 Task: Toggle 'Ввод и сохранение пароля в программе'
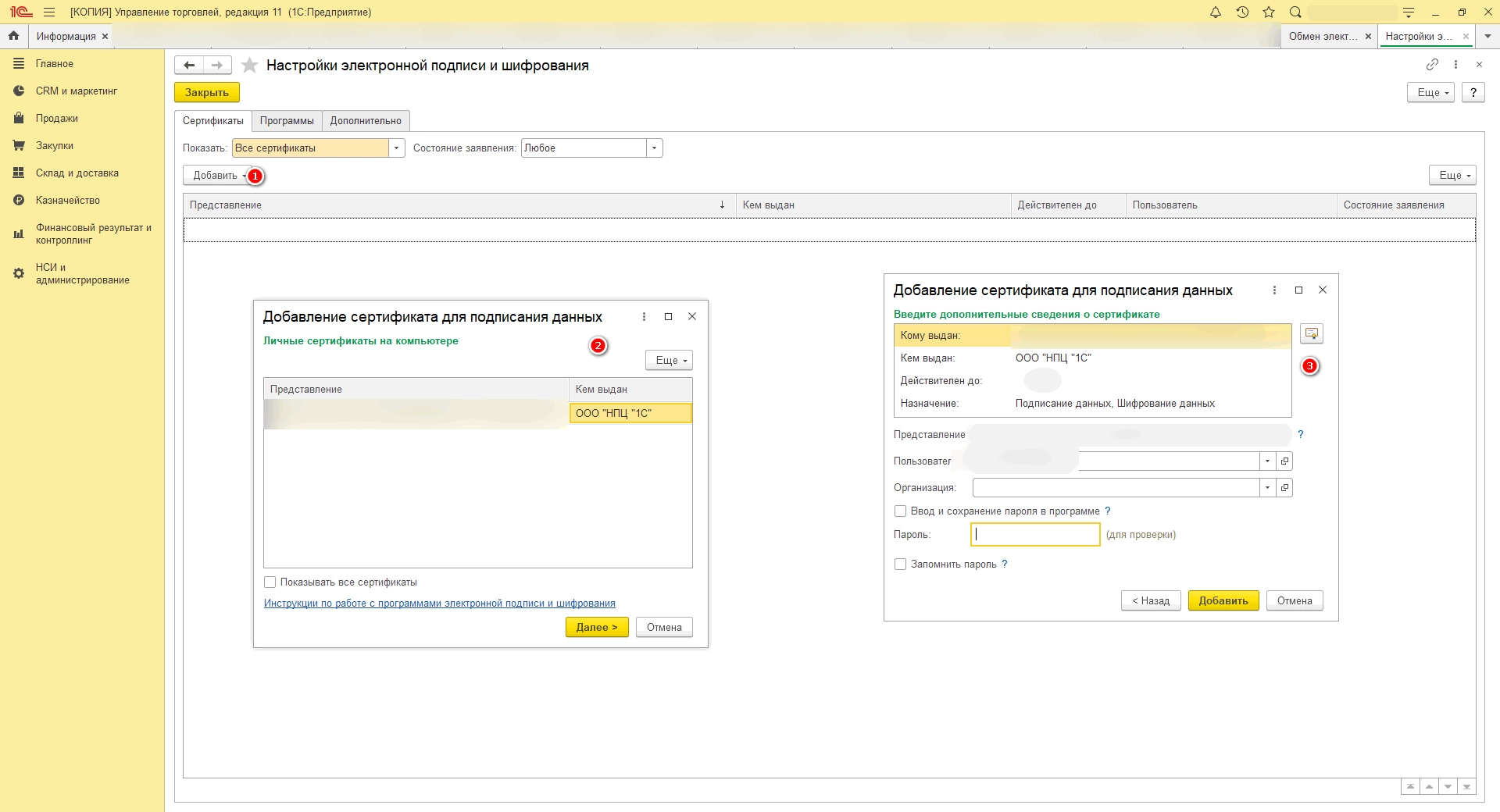click(901, 511)
